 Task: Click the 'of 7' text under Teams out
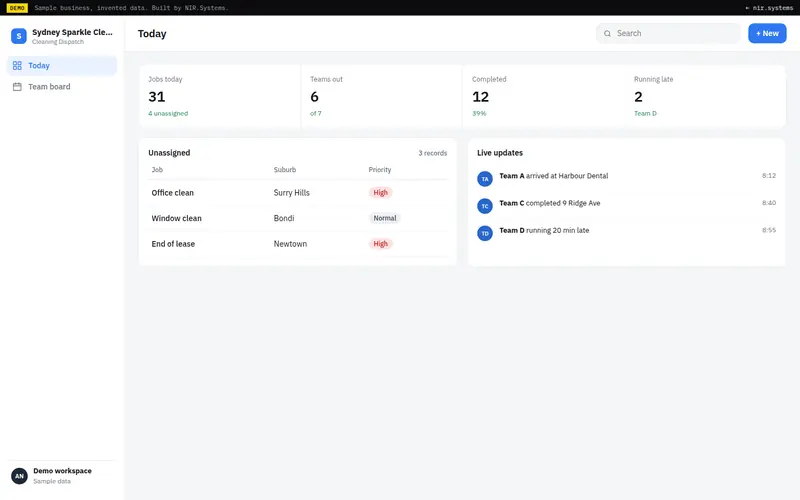[x=316, y=113]
